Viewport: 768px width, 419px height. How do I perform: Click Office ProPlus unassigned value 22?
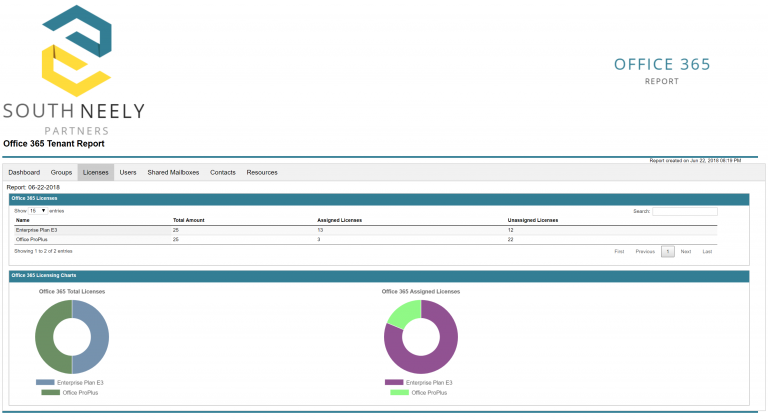(510, 240)
